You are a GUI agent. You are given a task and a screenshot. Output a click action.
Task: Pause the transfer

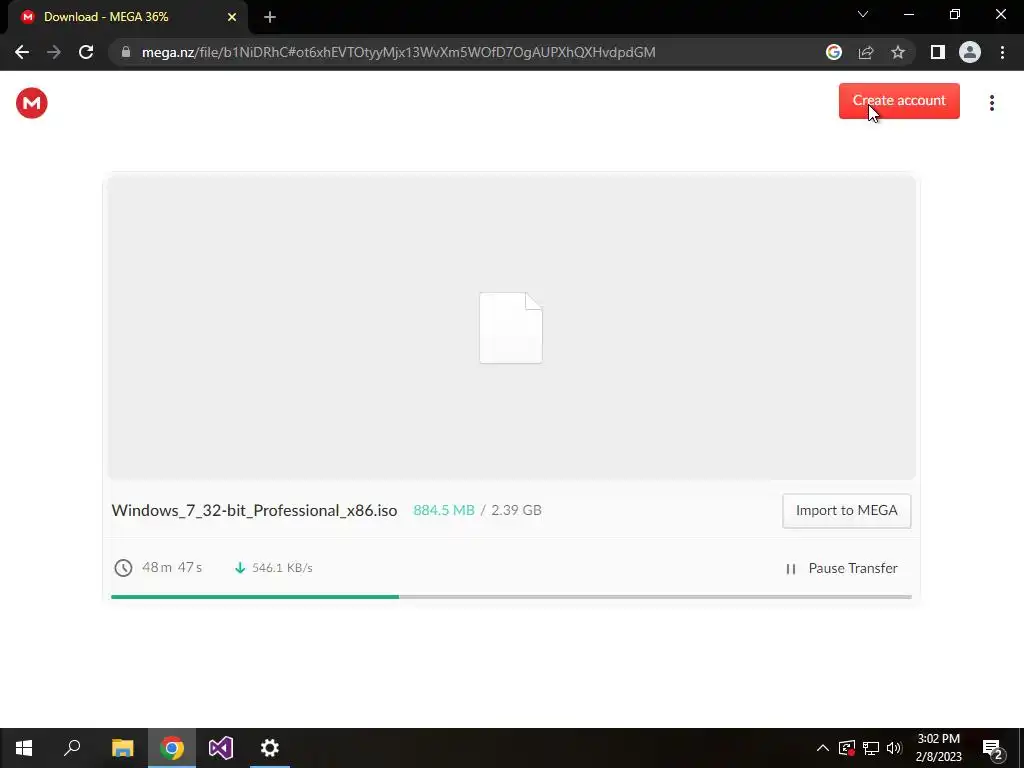[841, 568]
